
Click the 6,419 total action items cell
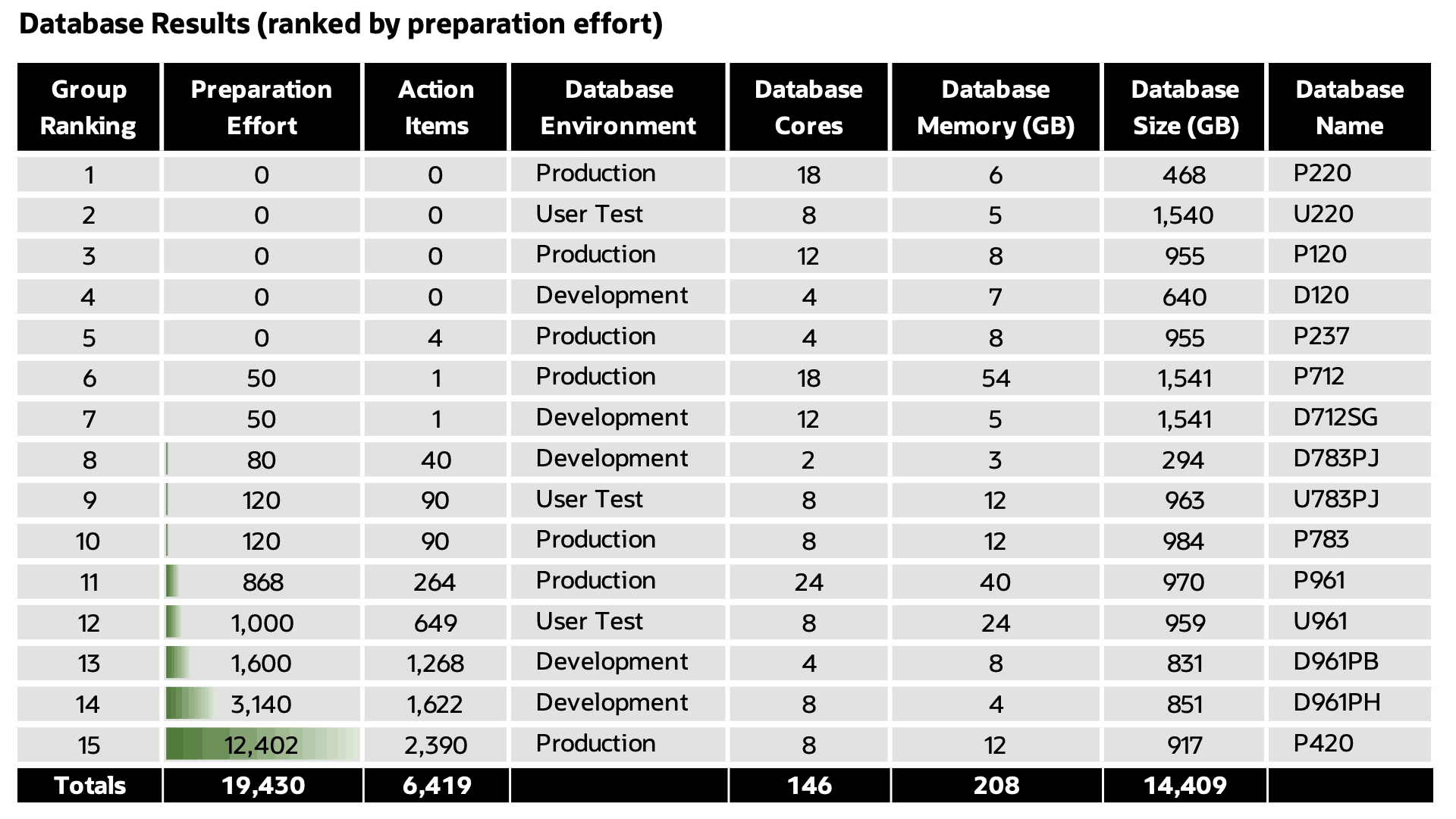click(x=437, y=785)
